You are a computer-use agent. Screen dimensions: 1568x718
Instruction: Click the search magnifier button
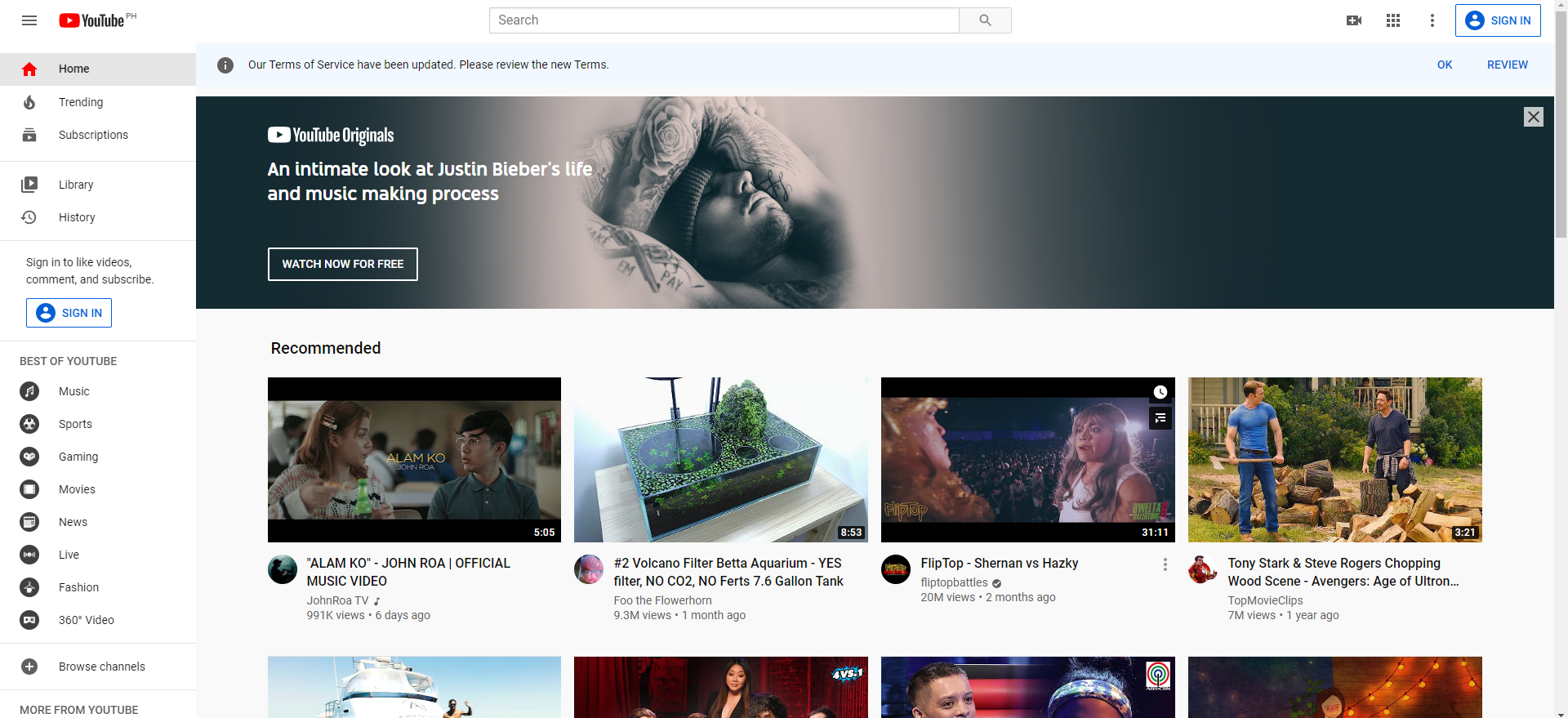(985, 20)
